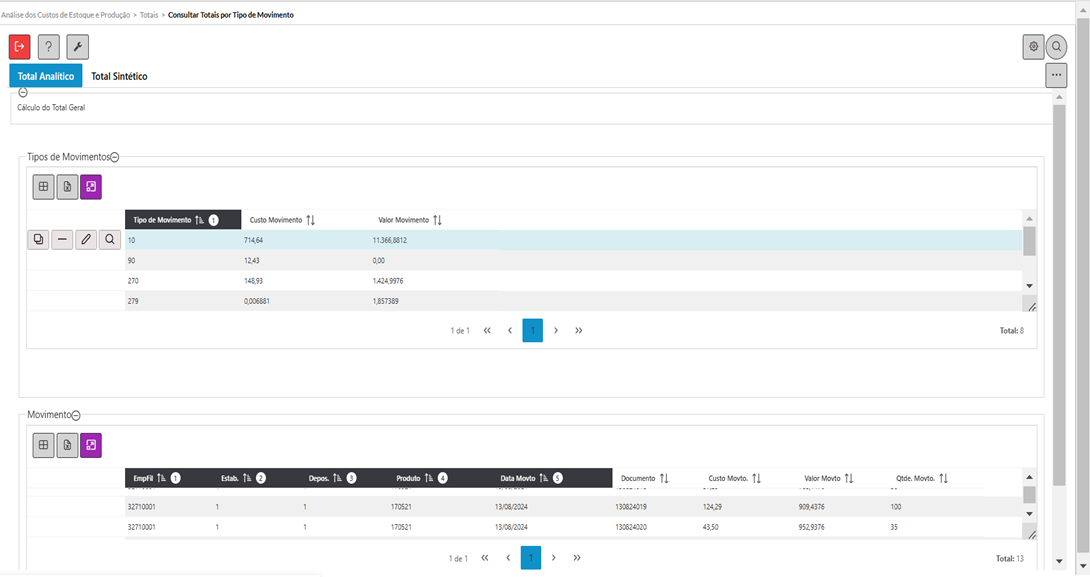Click purple expand icon in Movimento section
Viewport: 1090px width, 577px height.
point(91,446)
